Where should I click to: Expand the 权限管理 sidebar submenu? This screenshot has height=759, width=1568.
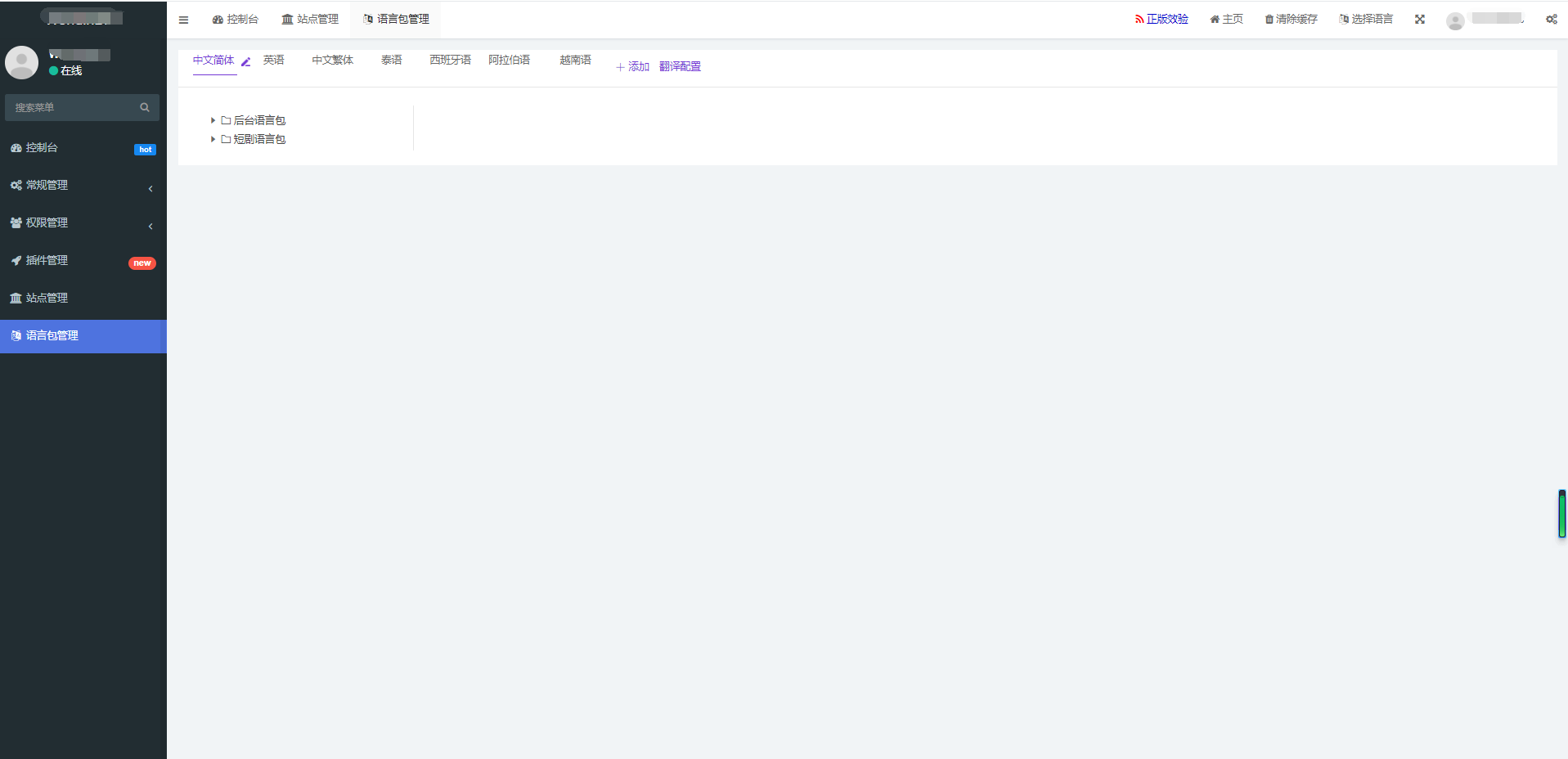pos(82,223)
